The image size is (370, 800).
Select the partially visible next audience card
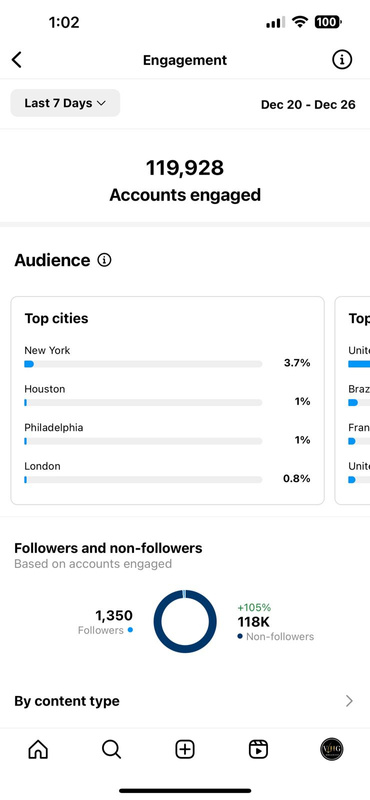pyautogui.click(x=353, y=401)
